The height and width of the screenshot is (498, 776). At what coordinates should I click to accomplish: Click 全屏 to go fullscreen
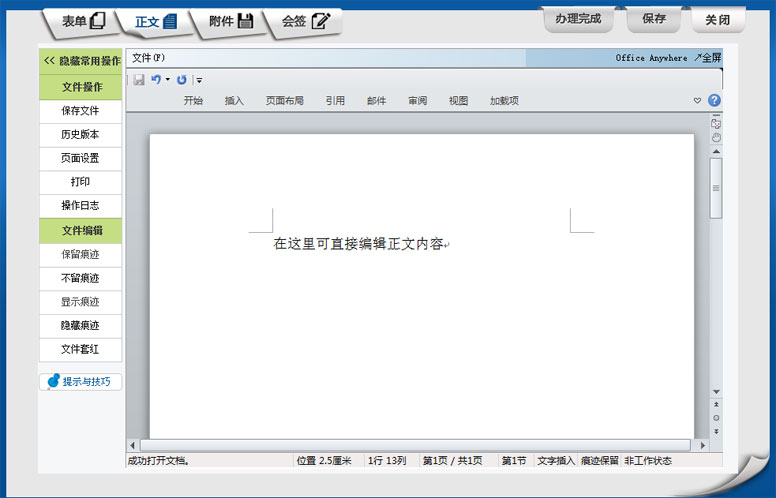tap(708, 58)
